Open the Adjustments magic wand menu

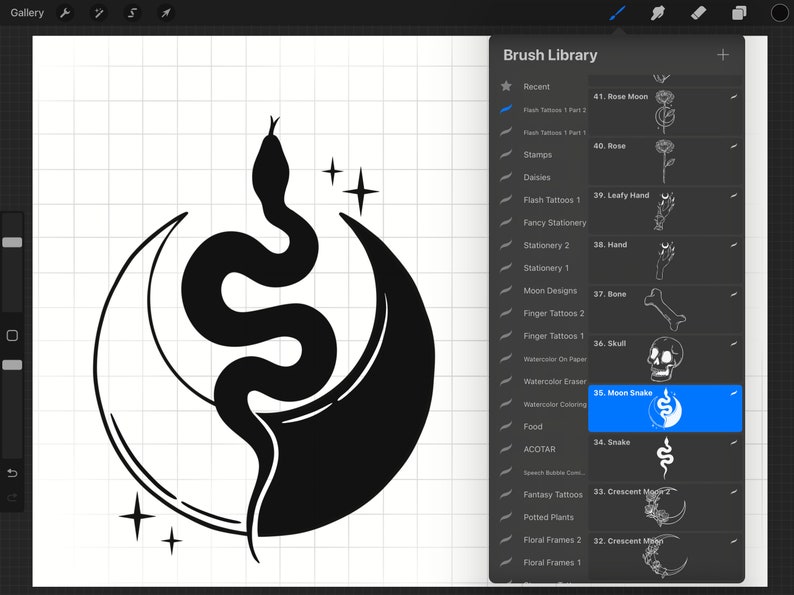98,13
